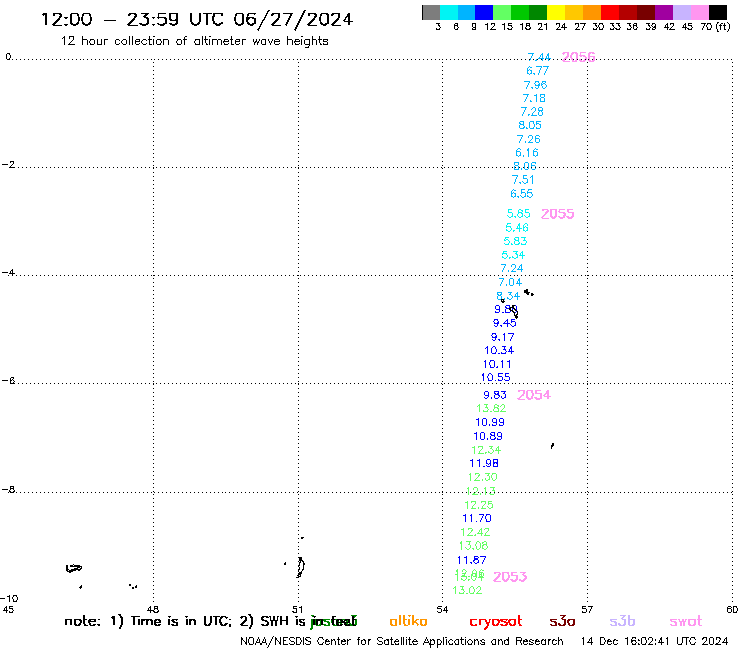The image size is (740, 650).
Task: Click the '14 Dec 16:02:41 UTC 2024' timestamp
Action: tap(654, 642)
